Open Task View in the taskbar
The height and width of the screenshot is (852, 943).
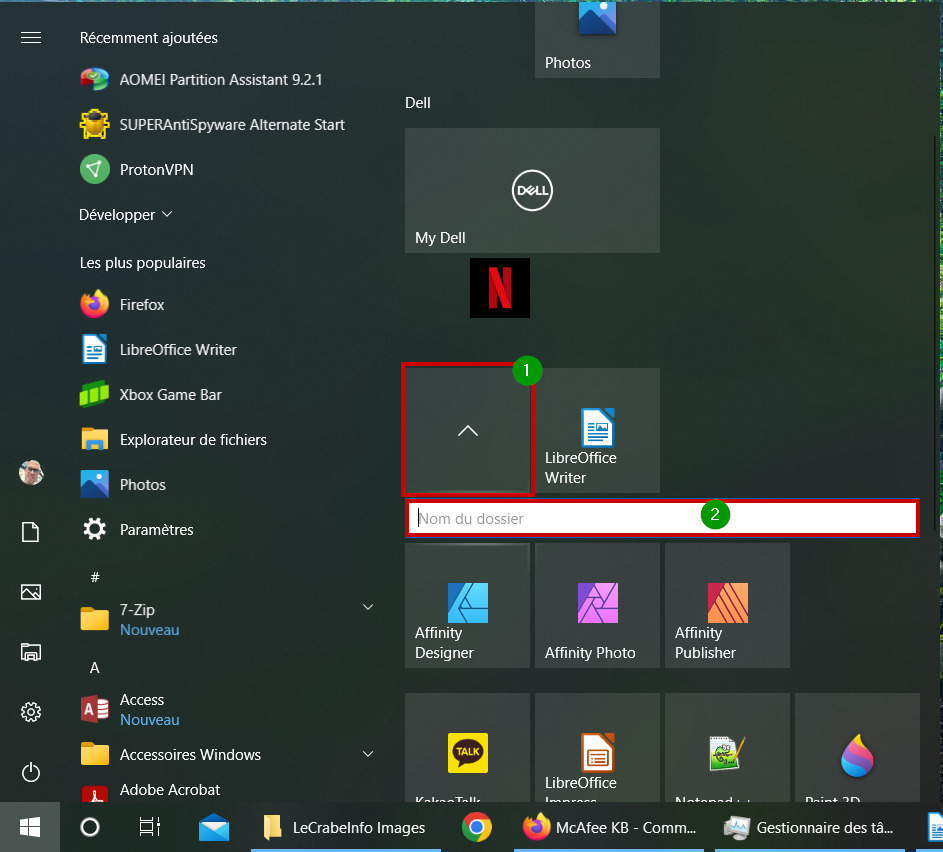pyautogui.click(x=150, y=827)
